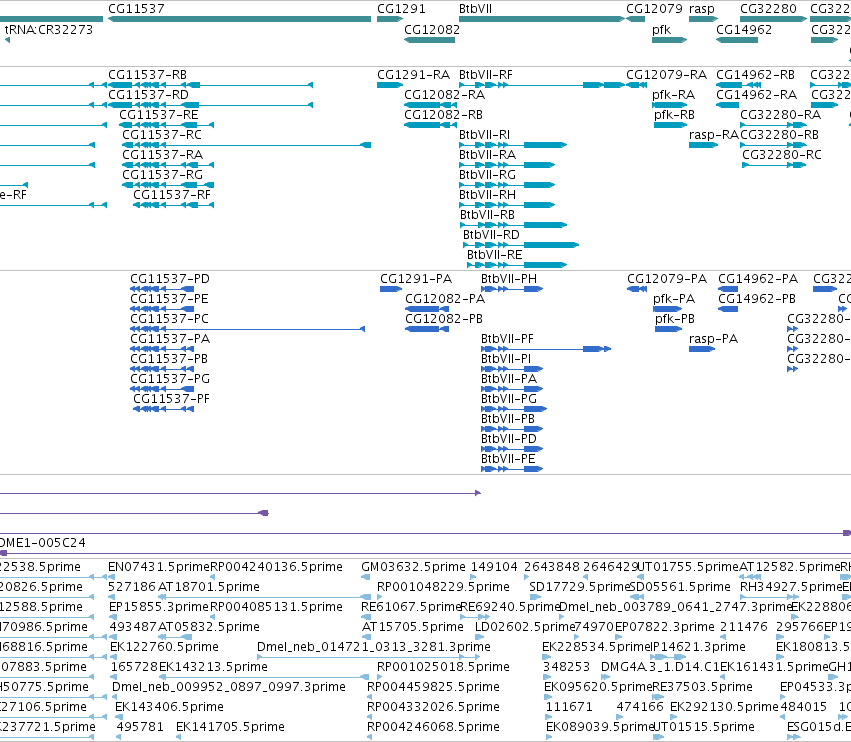Select transcript CG11537-RE
The width and height of the screenshot is (851, 742).
click(x=159, y=115)
